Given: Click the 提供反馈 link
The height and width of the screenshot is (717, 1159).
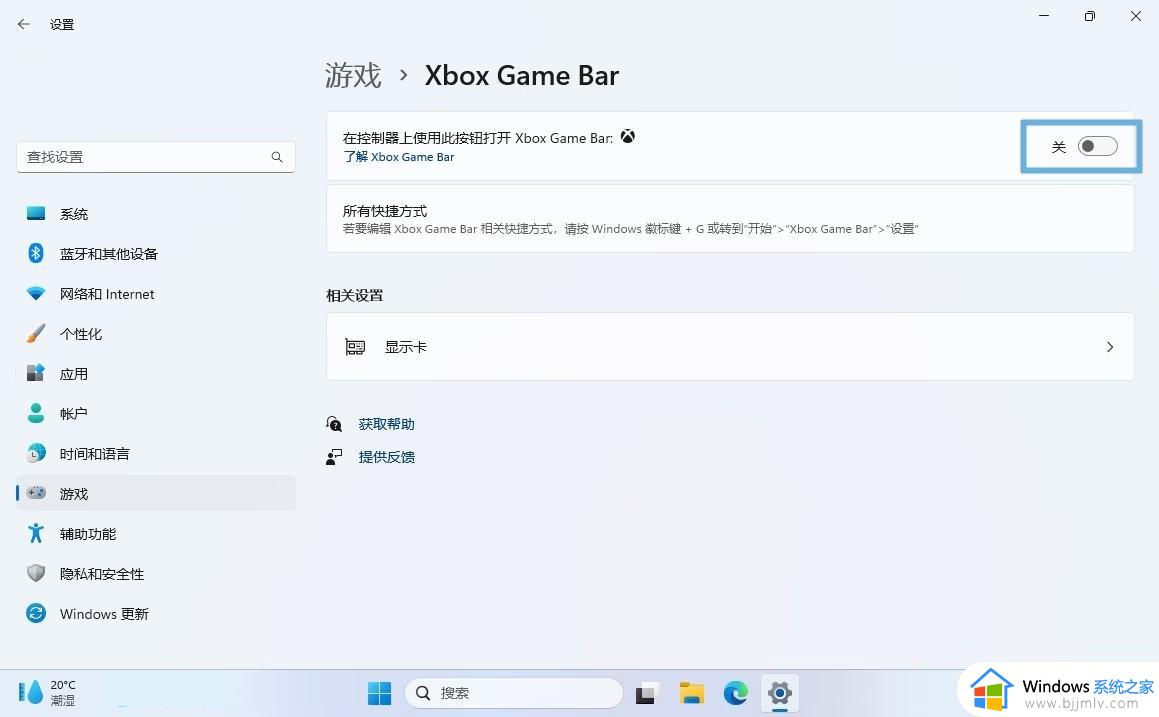Looking at the screenshot, I should [386, 457].
